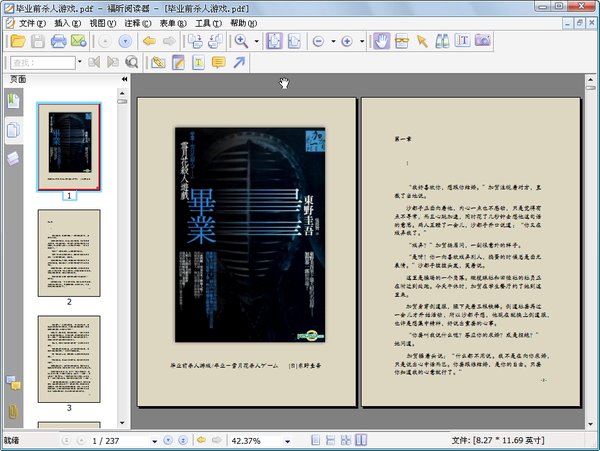Click the Open file folder icon
The image size is (600, 451).
click(17, 41)
